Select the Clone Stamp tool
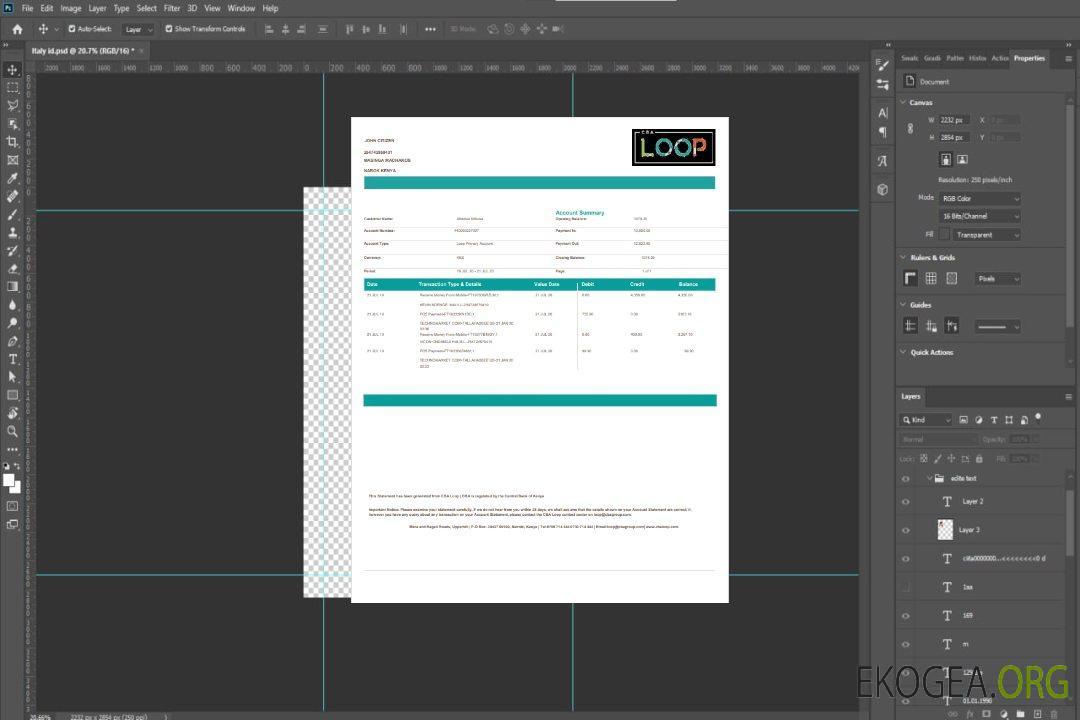The image size is (1080, 720). pyautogui.click(x=12, y=233)
